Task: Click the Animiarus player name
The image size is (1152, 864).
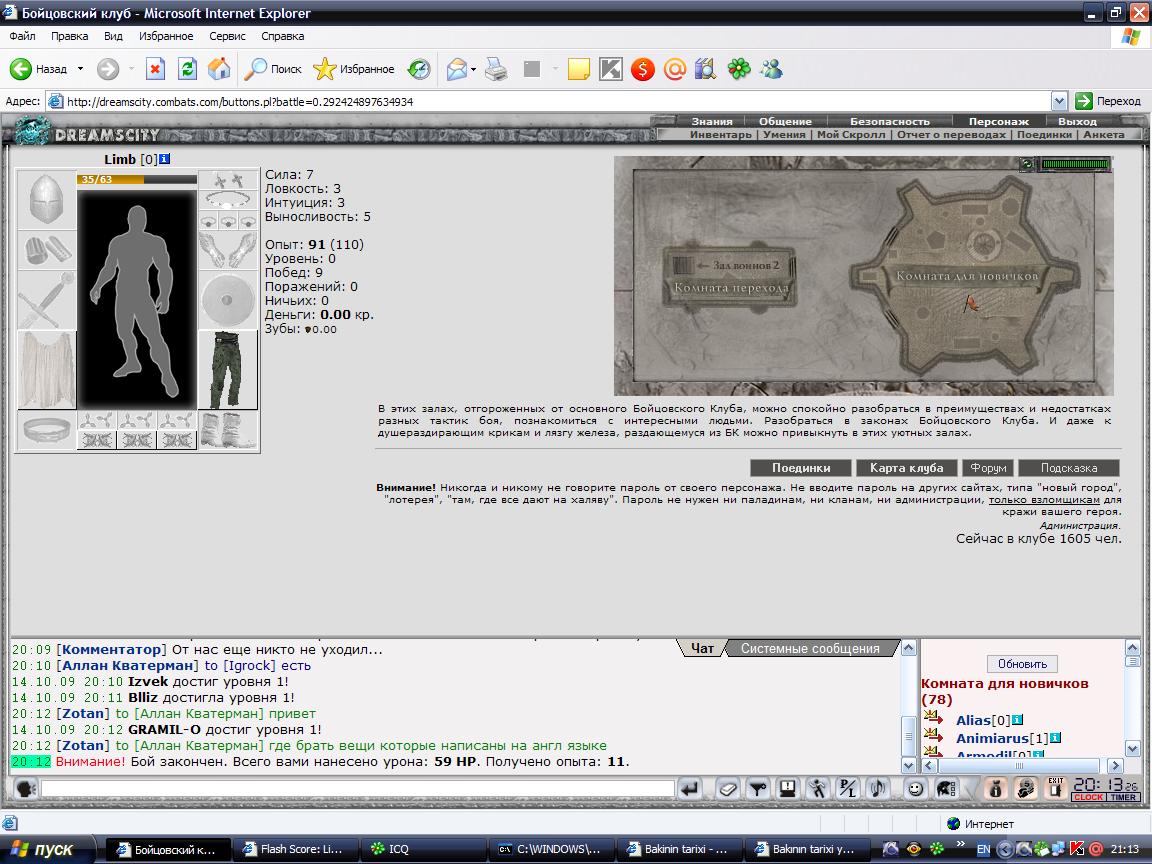Action: coord(992,738)
